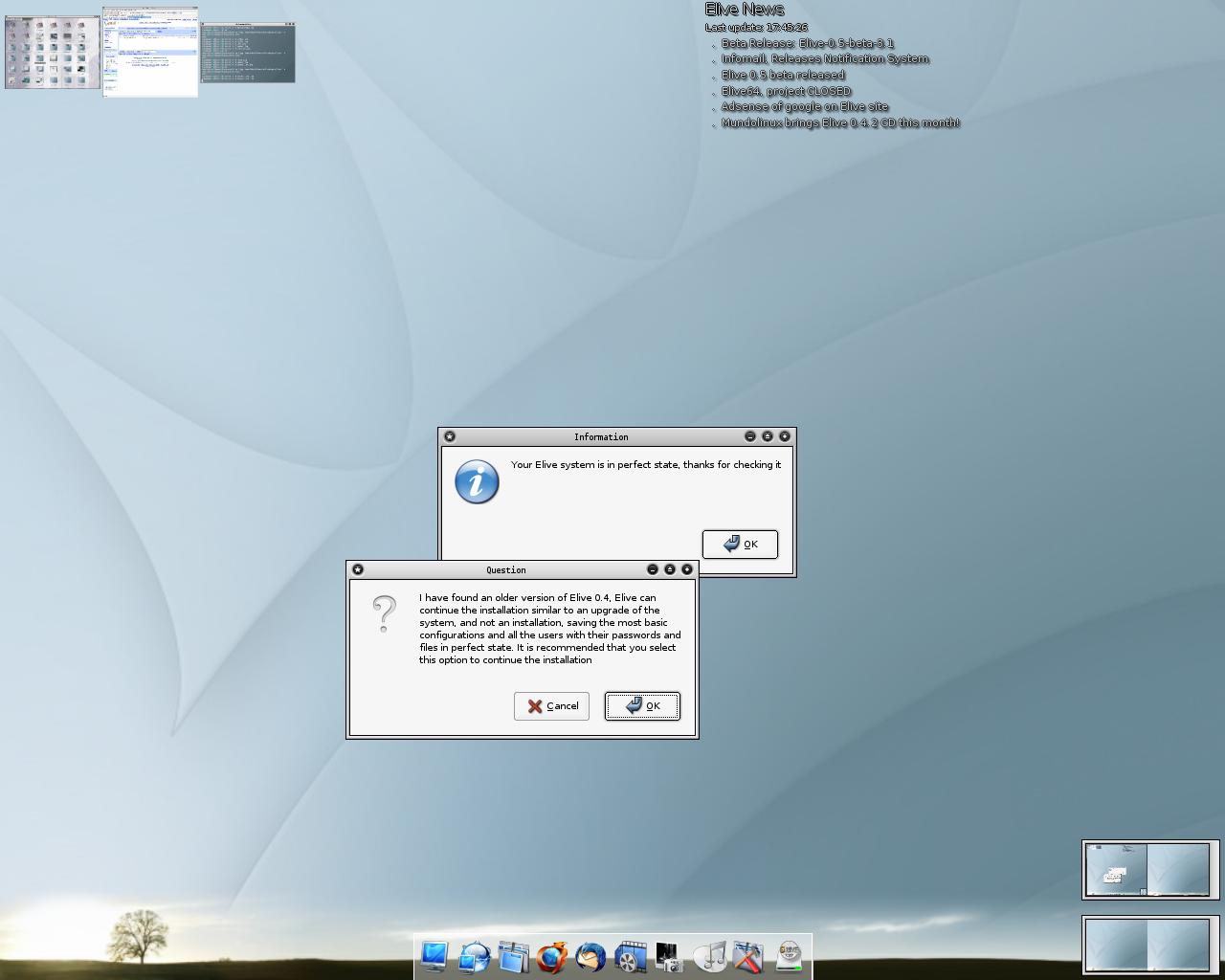Open the music note icon in the dock
This screenshot has height=980, width=1225.
click(x=709, y=956)
